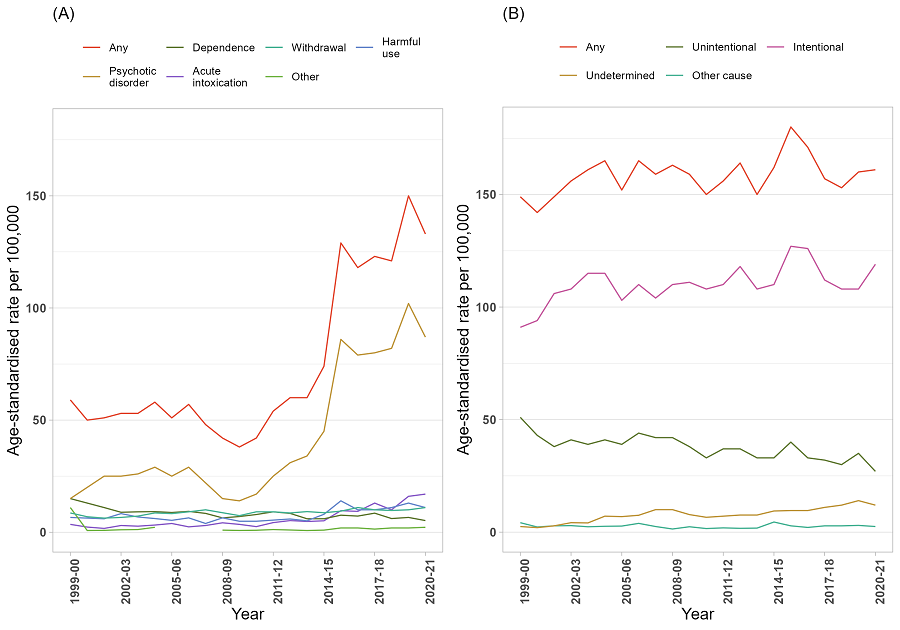Screen dimensions: 900x630
Task: Click the 'Other cause' legend line swatch
Action: coord(674,76)
